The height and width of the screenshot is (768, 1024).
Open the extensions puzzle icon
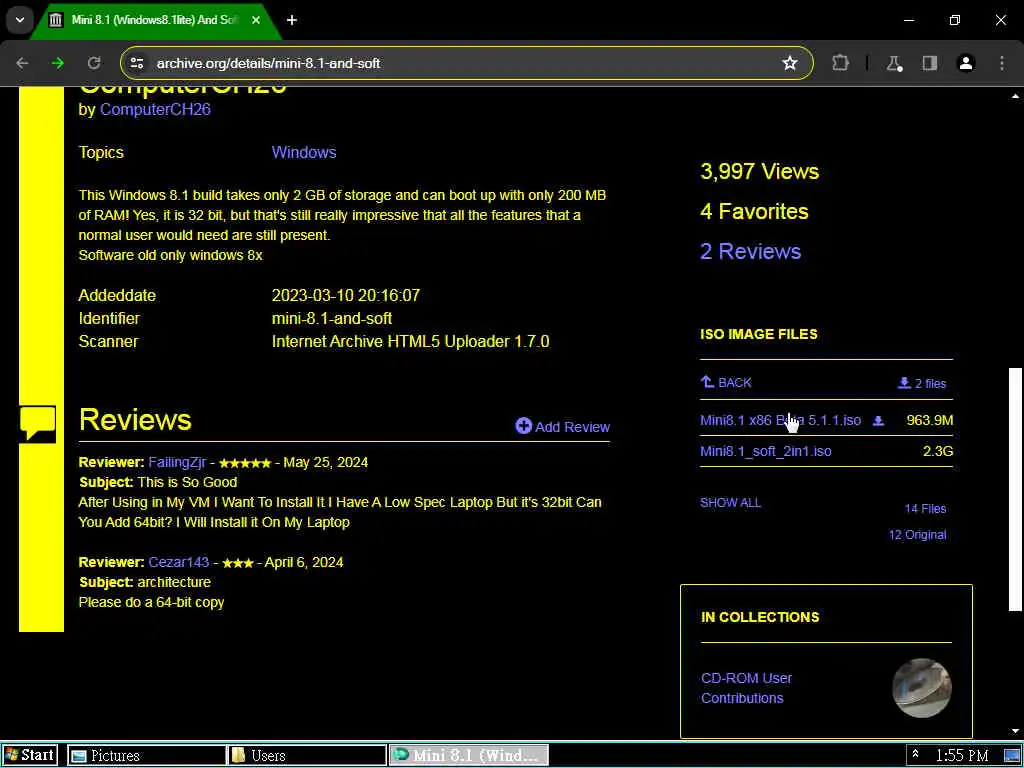pos(840,63)
